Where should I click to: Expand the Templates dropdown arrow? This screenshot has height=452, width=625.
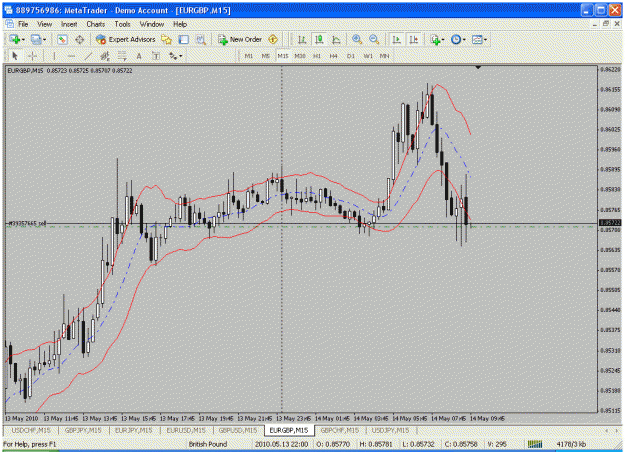pos(485,40)
